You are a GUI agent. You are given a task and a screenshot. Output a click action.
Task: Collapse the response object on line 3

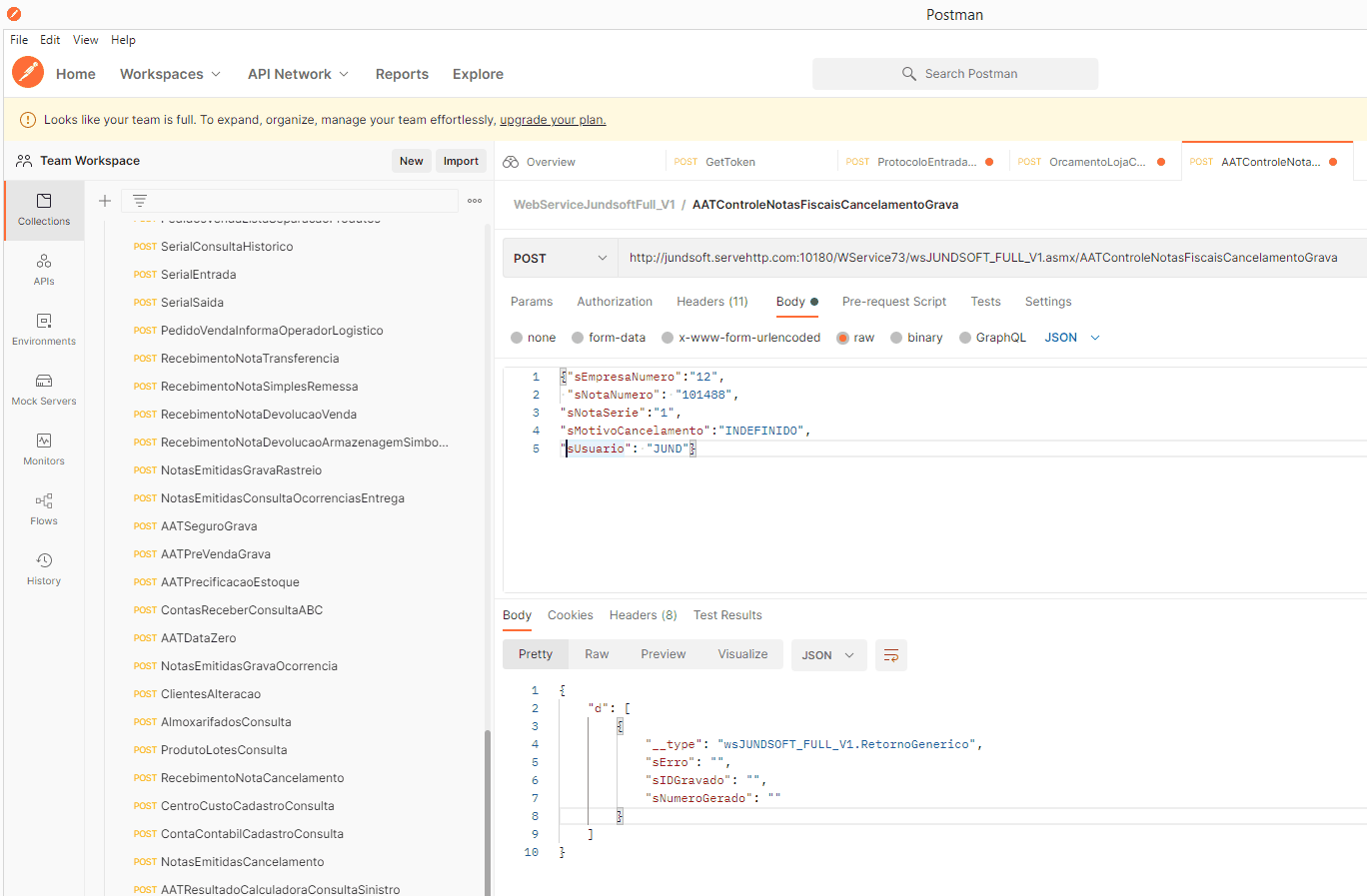[x=620, y=726]
